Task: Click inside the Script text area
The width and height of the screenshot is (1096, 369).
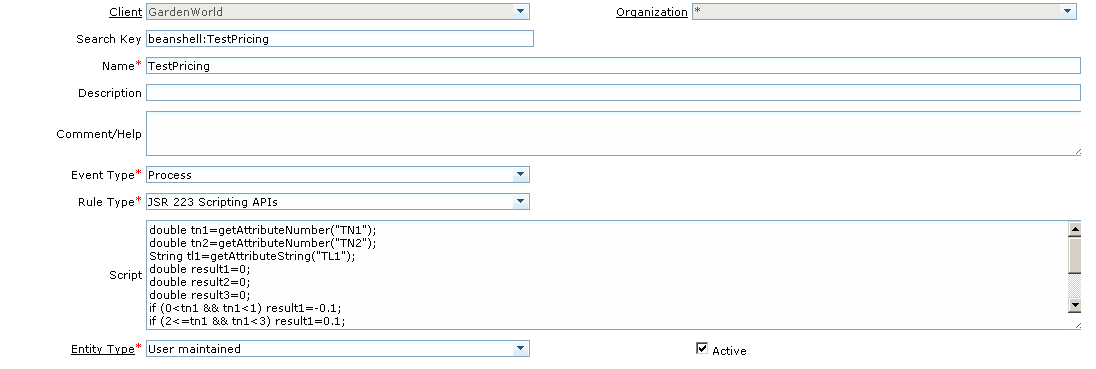Action: (607, 275)
